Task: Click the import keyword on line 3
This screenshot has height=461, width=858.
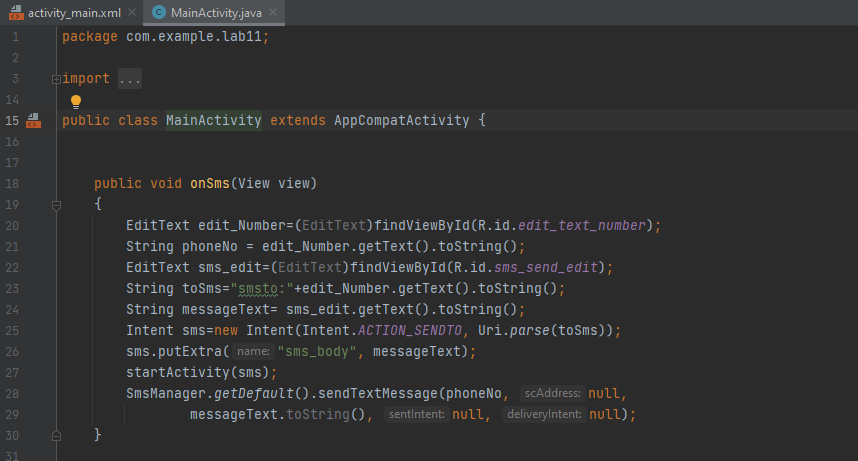Action: tap(86, 78)
